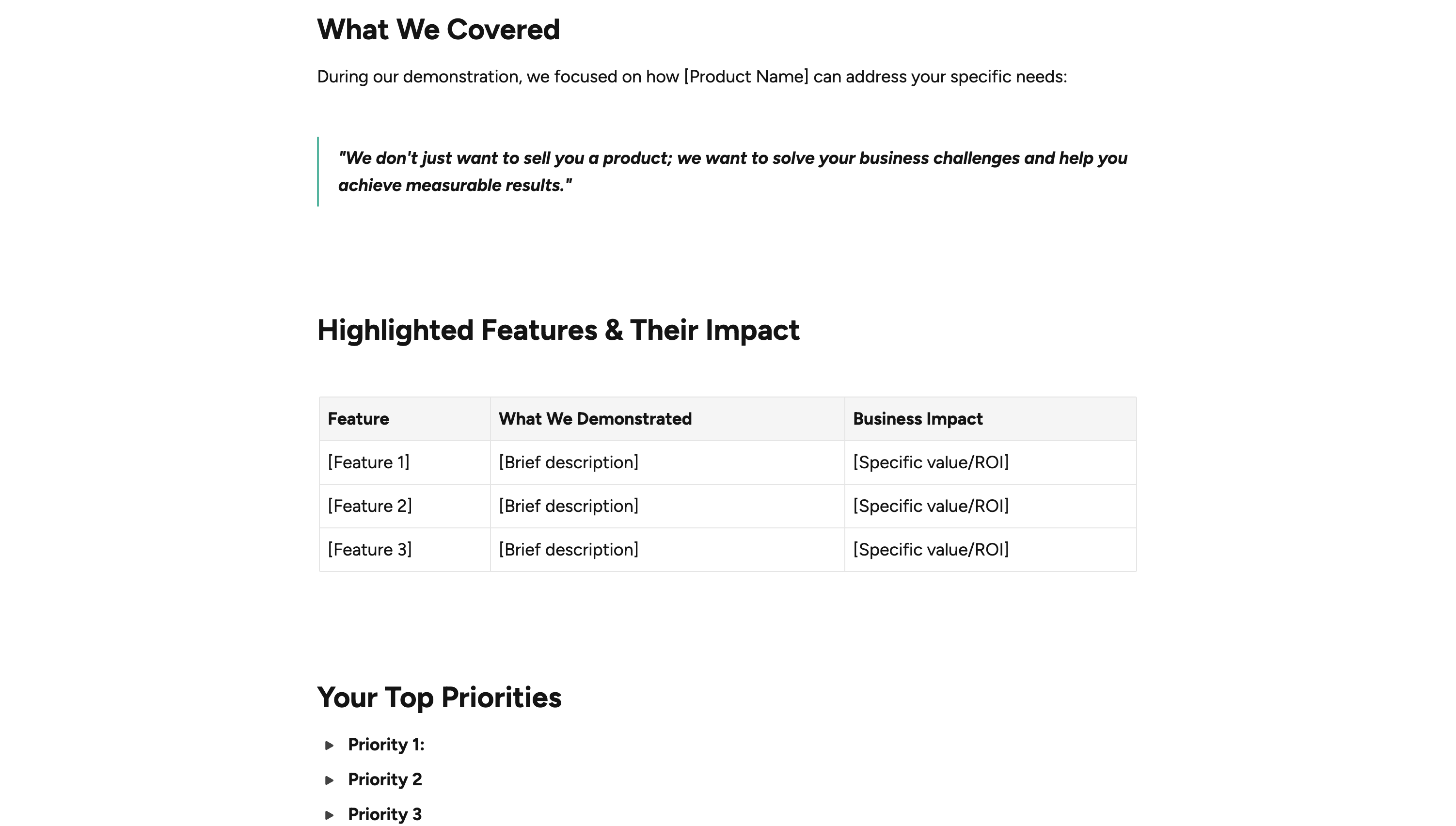Click the Highlighted Features & Their Impact heading
The image size is (1456, 826).
click(558, 330)
